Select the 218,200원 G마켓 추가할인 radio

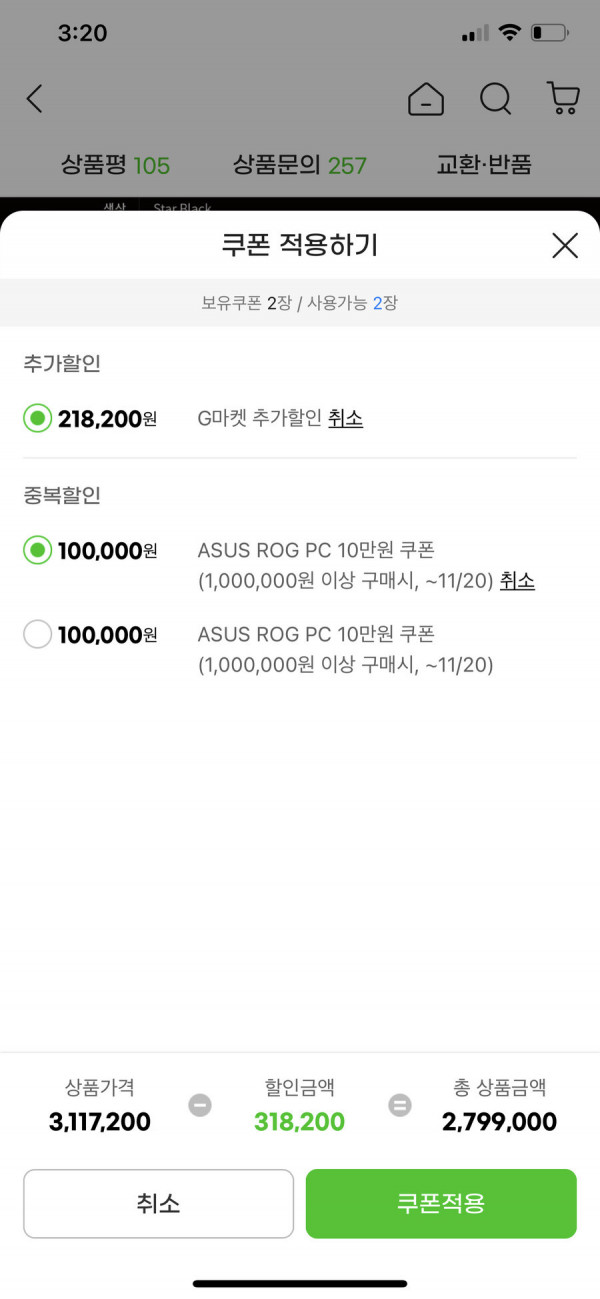[37, 418]
